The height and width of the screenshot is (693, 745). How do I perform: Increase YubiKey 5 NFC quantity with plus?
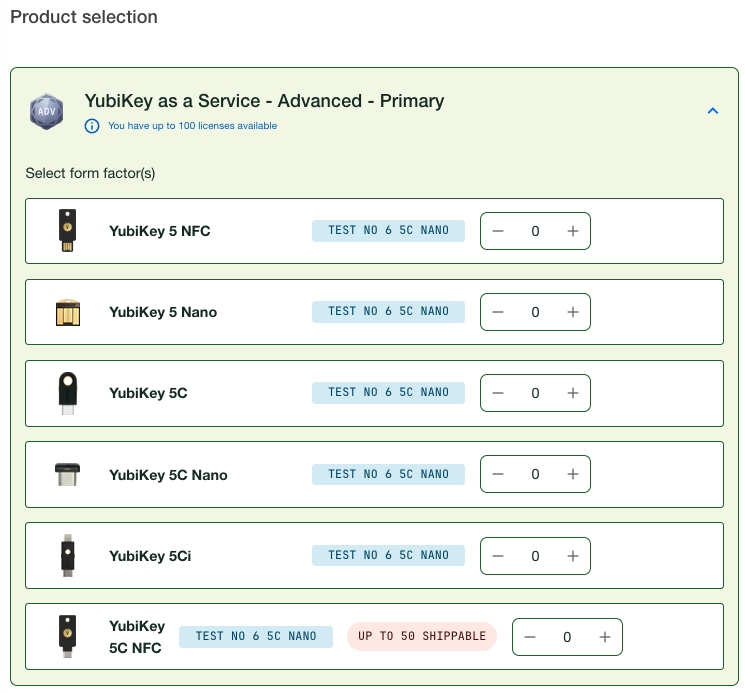(x=573, y=231)
